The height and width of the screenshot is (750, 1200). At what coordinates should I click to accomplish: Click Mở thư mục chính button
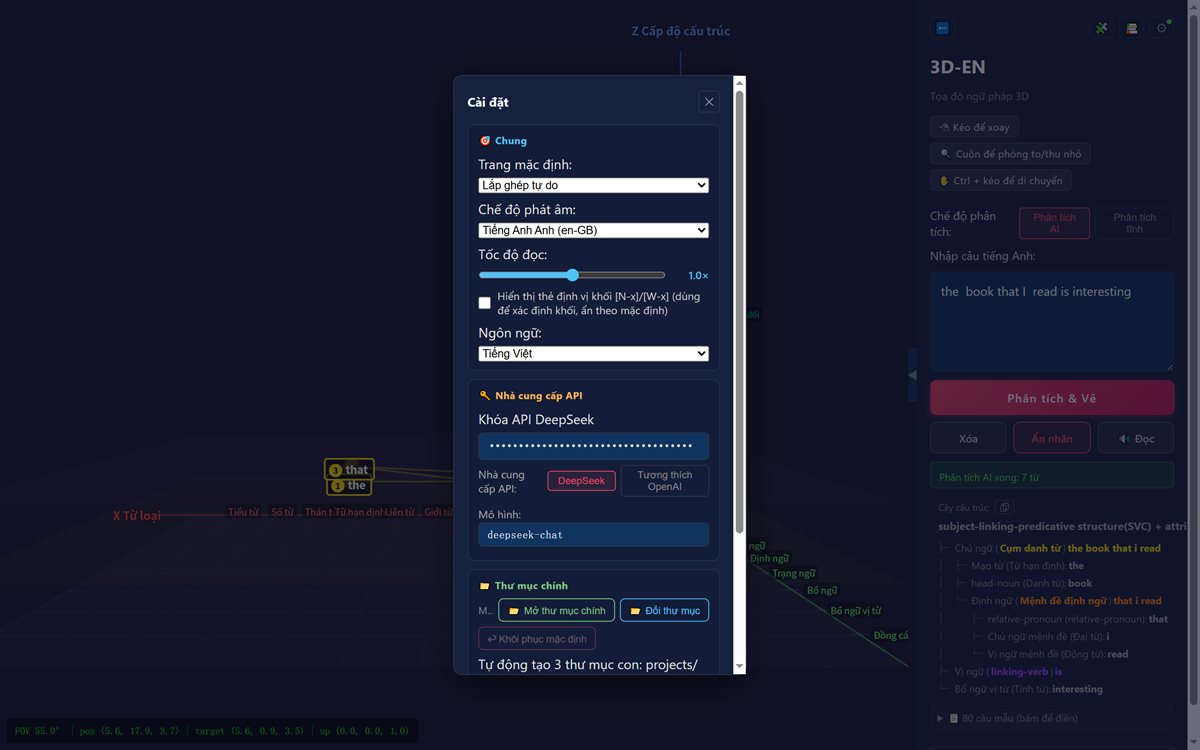557,610
